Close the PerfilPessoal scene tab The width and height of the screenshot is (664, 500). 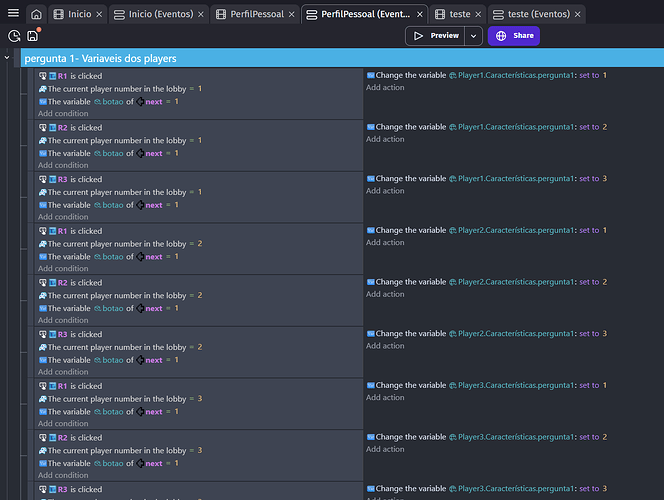(290, 15)
